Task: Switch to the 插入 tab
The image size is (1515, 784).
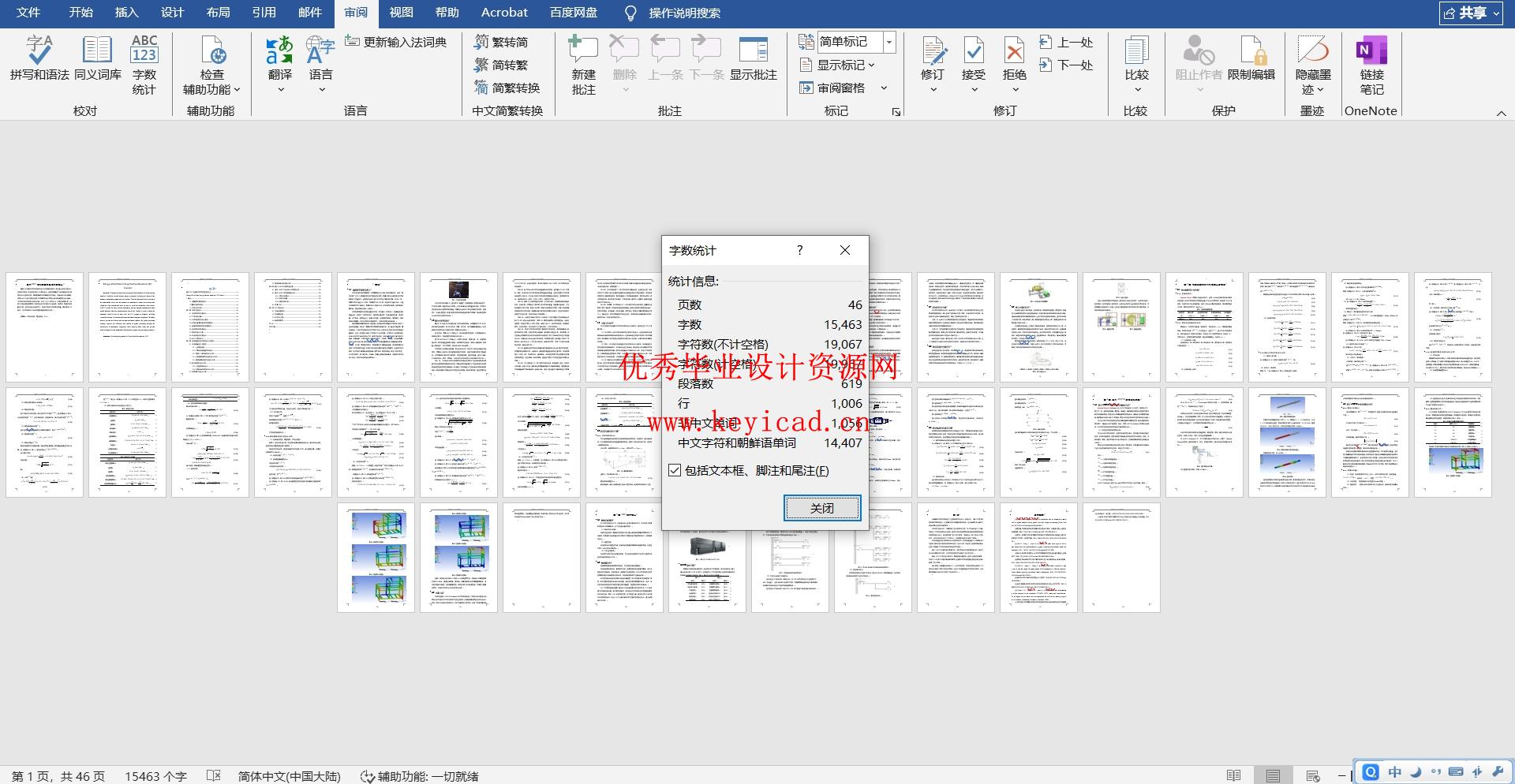Action: 126,13
